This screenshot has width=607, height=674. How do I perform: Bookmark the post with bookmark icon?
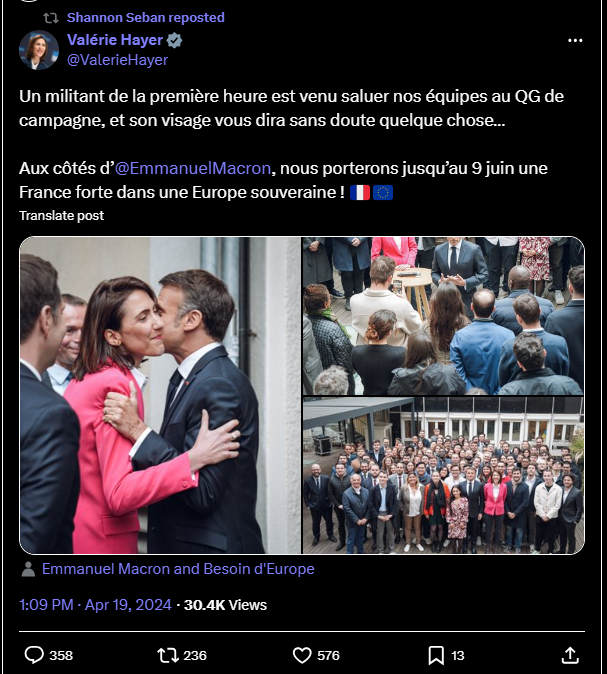tap(436, 656)
